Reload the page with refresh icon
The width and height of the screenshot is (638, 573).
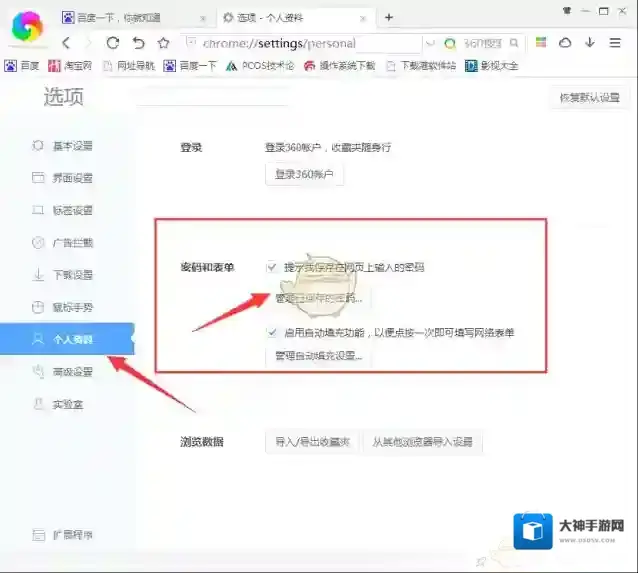pyautogui.click(x=113, y=43)
